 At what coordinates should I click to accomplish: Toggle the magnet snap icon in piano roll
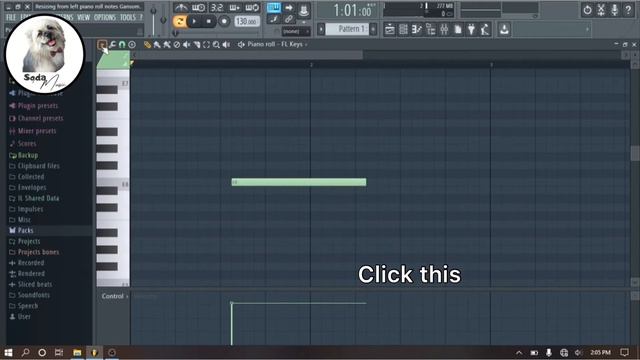coord(122,44)
